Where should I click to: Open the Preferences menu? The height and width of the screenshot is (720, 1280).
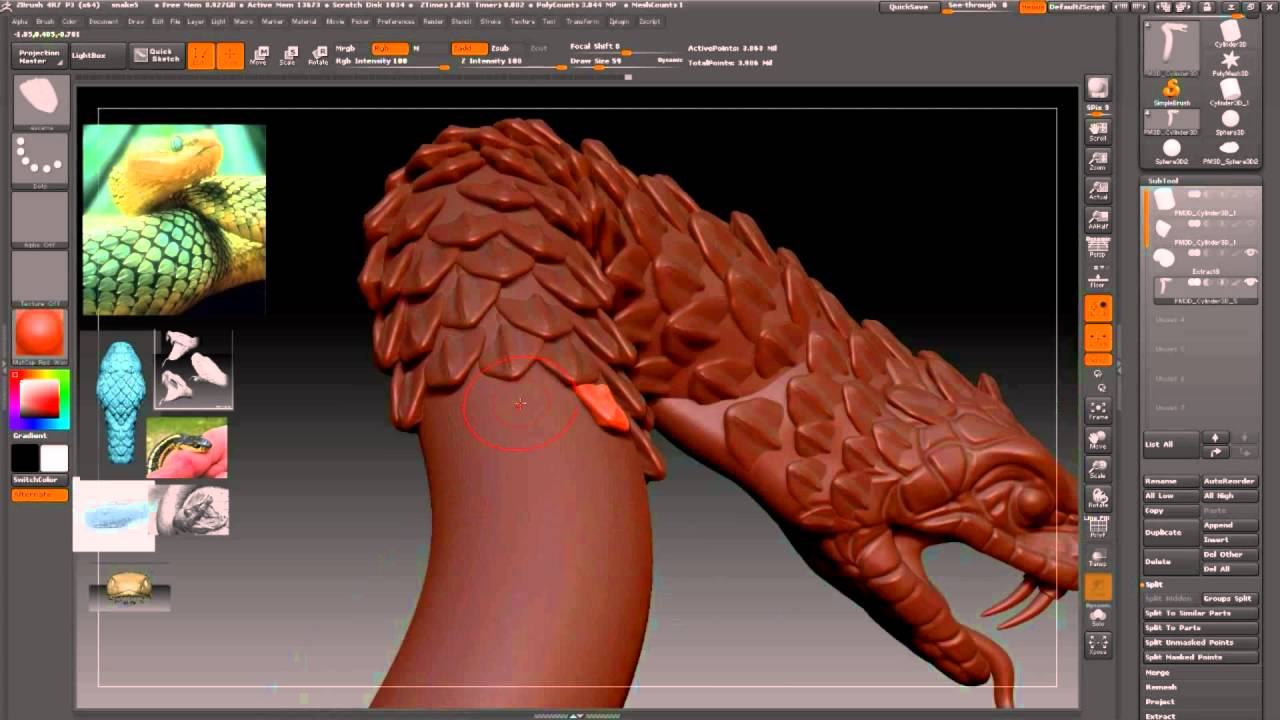click(x=396, y=21)
